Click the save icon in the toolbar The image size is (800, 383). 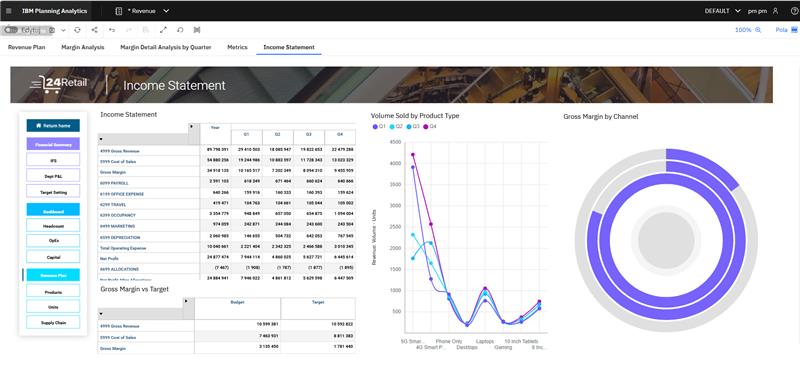[52, 30]
